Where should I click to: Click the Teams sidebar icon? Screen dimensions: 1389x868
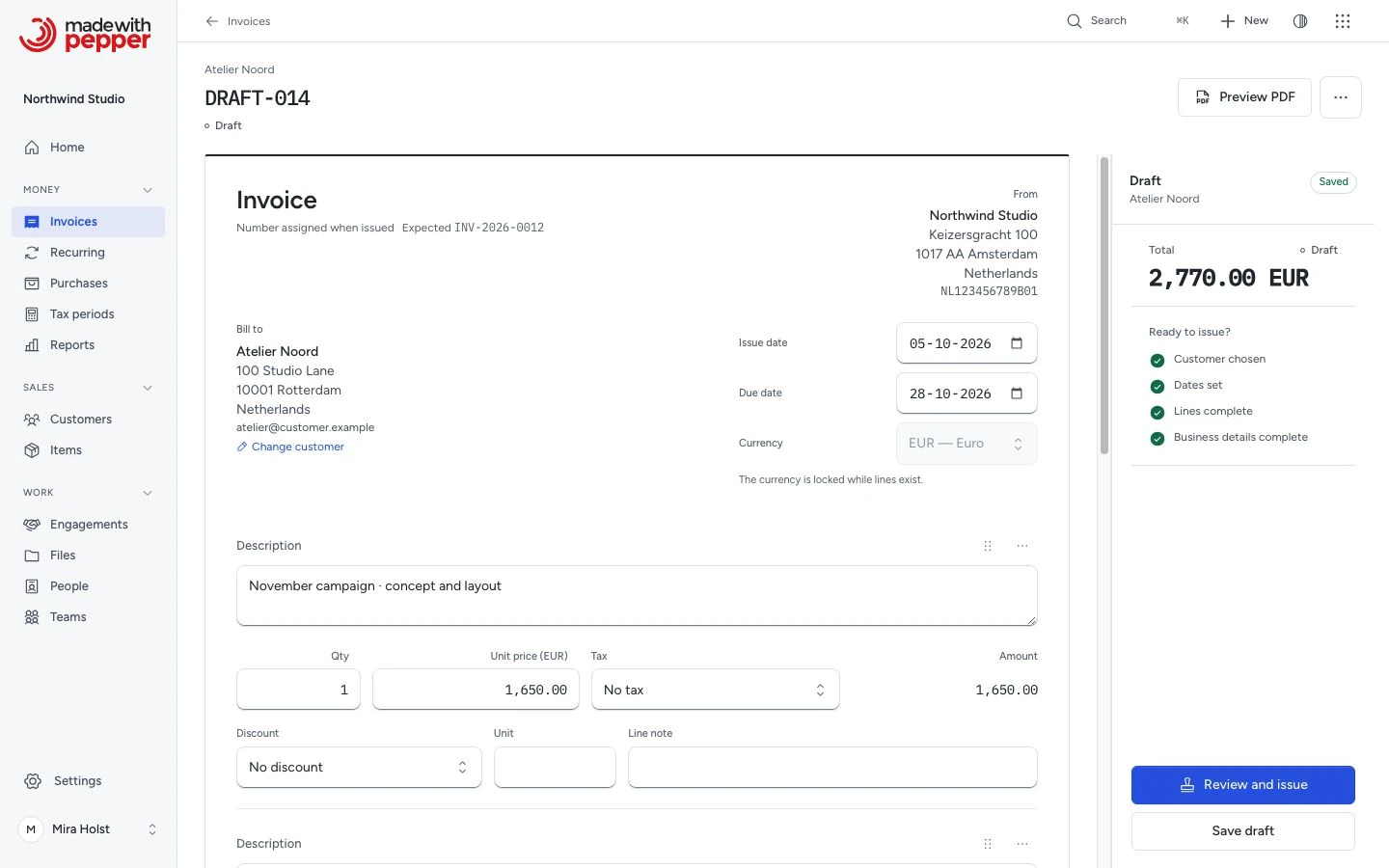coord(32,617)
